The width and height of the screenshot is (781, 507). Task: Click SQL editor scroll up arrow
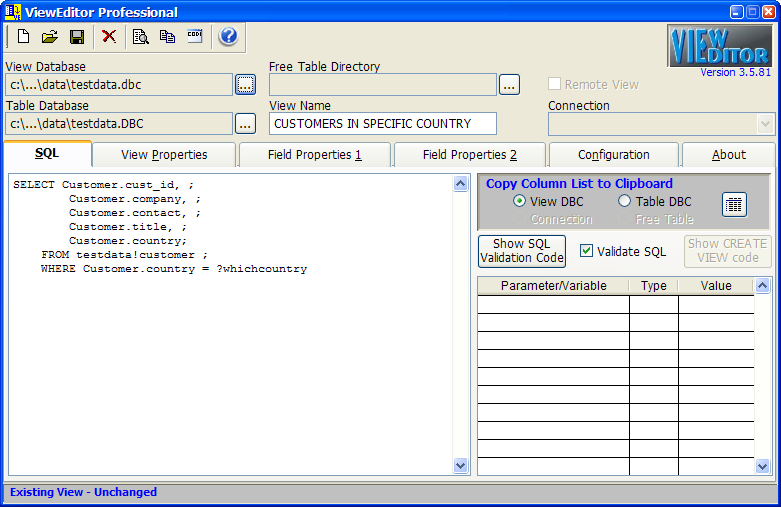461,184
